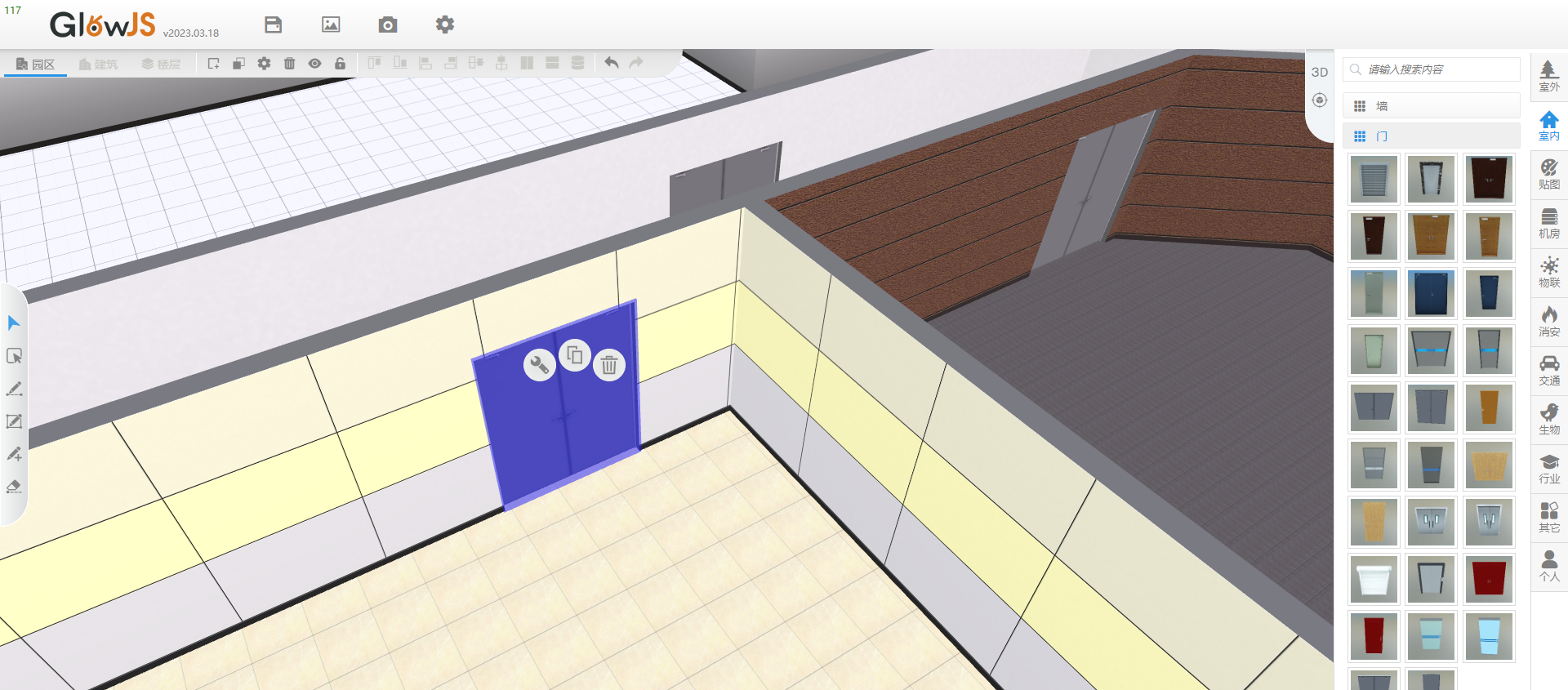Viewport: 1568px width, 690px height.
Task: Select the dark blue double door thumbnail
Action: click(1431, 293)
